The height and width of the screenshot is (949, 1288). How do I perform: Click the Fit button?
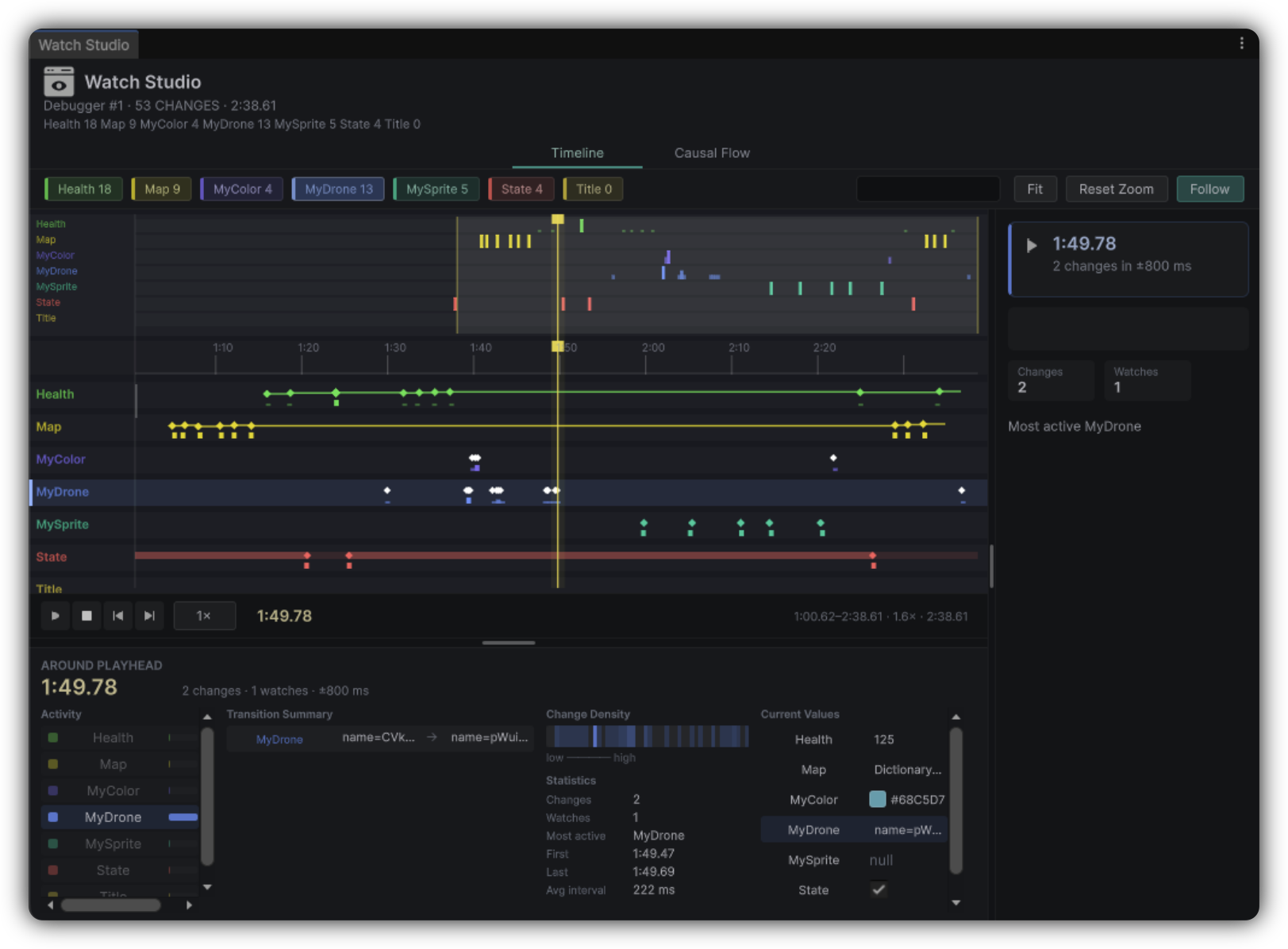coord(1034,189)
